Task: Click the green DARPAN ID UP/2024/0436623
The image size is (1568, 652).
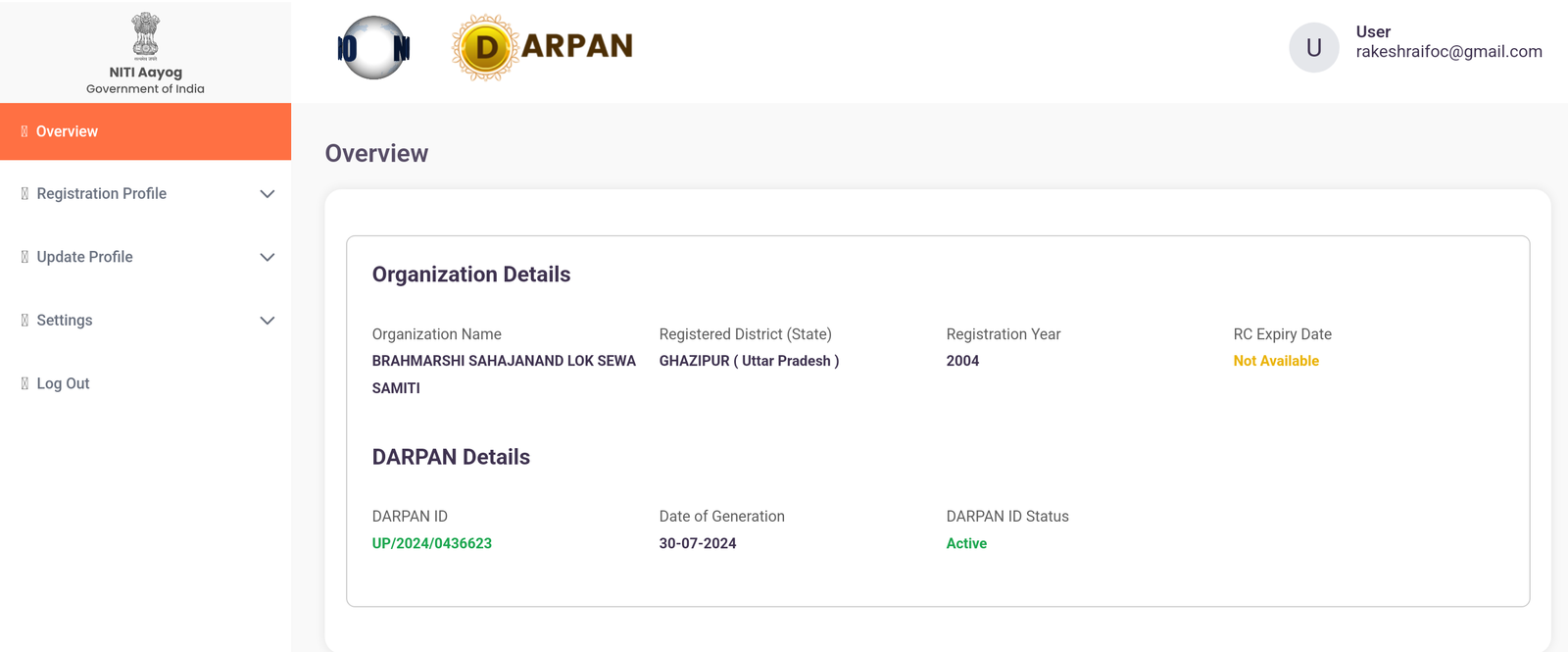Action: tap(431, 543)
